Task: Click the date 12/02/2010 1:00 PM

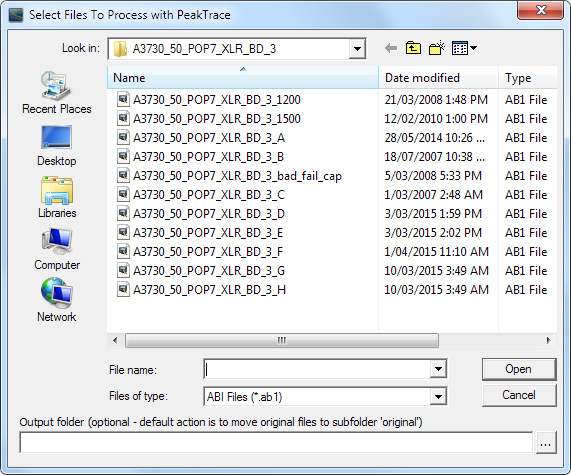Action: (x=436, y=118)
